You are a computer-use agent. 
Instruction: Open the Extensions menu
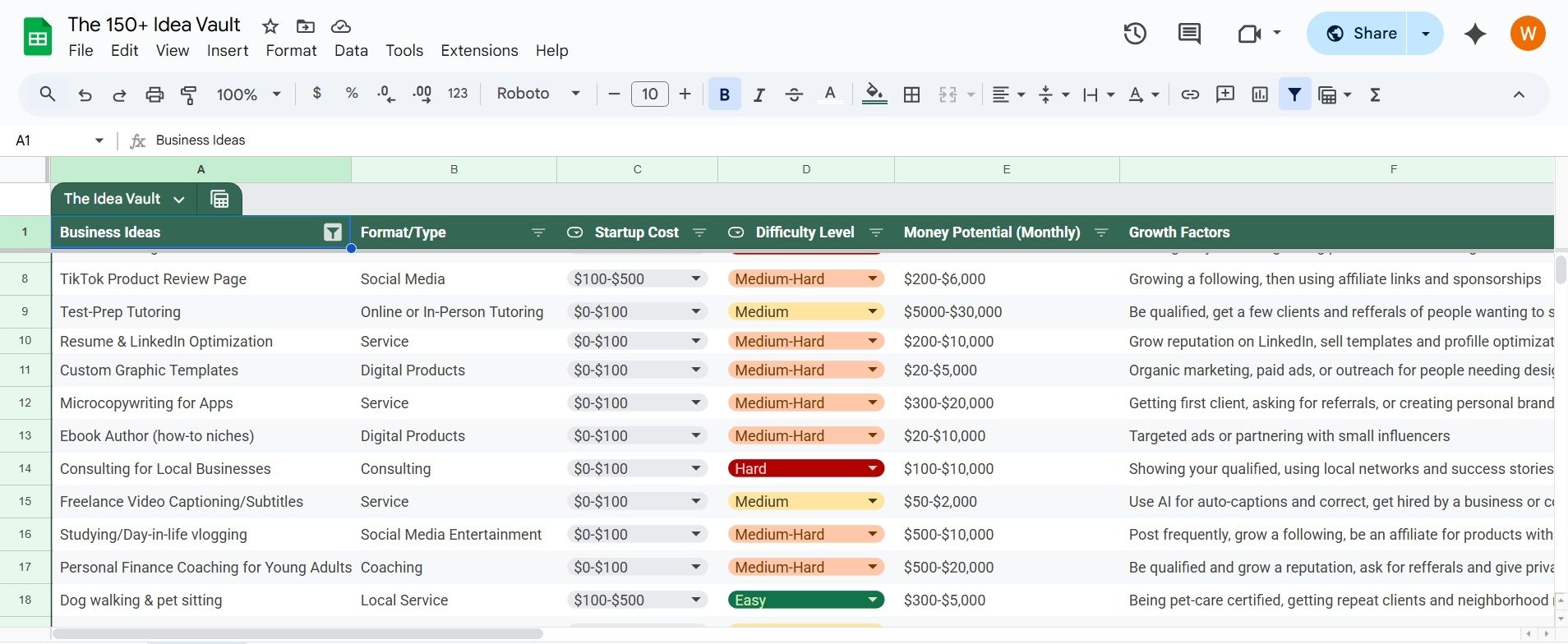[x=479, y=51]
